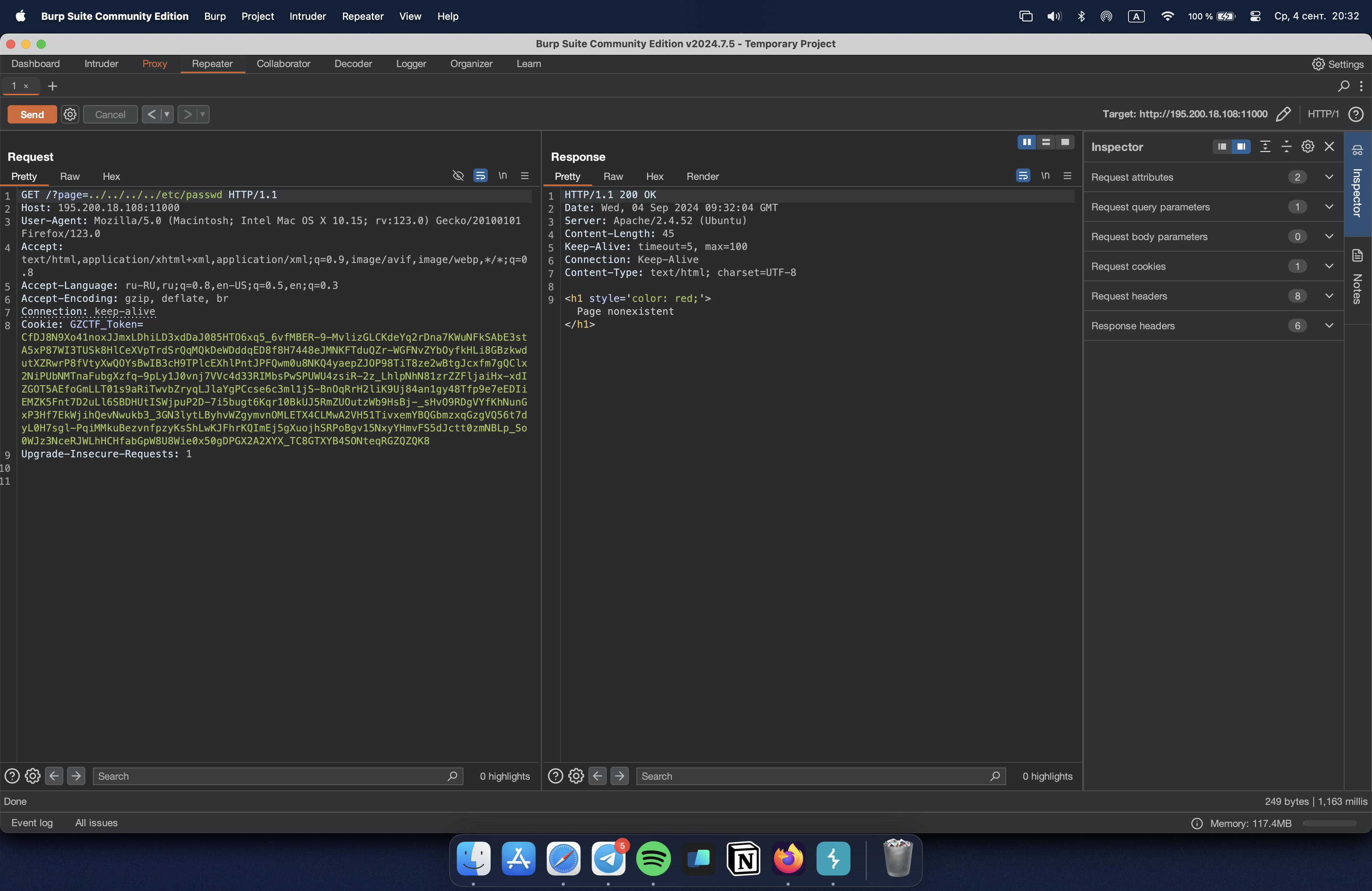This screenshot has width=1372, height=891.
Task: Click the memory usage bar in status bar
Action: tap(1329, 823)
